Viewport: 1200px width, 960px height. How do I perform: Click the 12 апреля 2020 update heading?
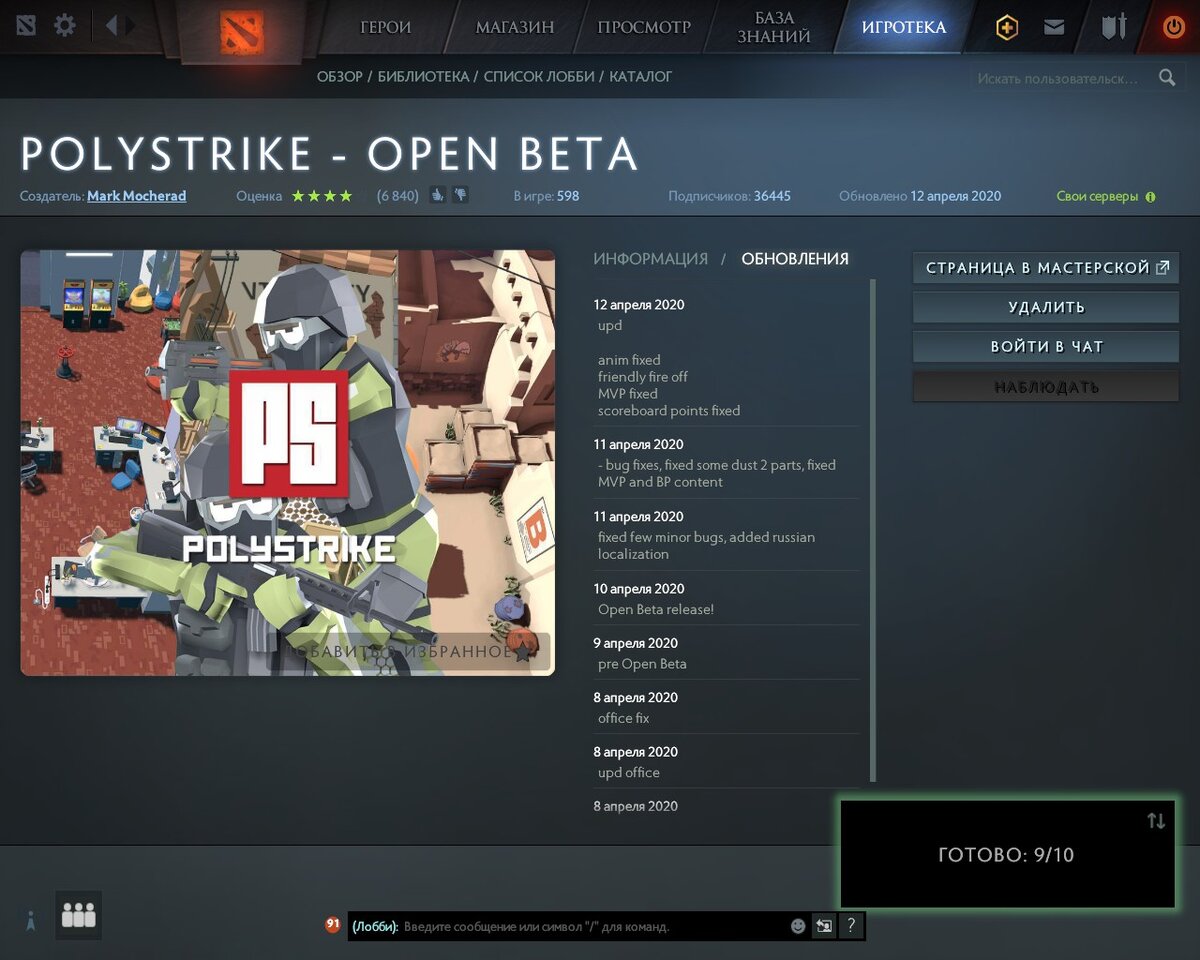click(x=639, y=305)
